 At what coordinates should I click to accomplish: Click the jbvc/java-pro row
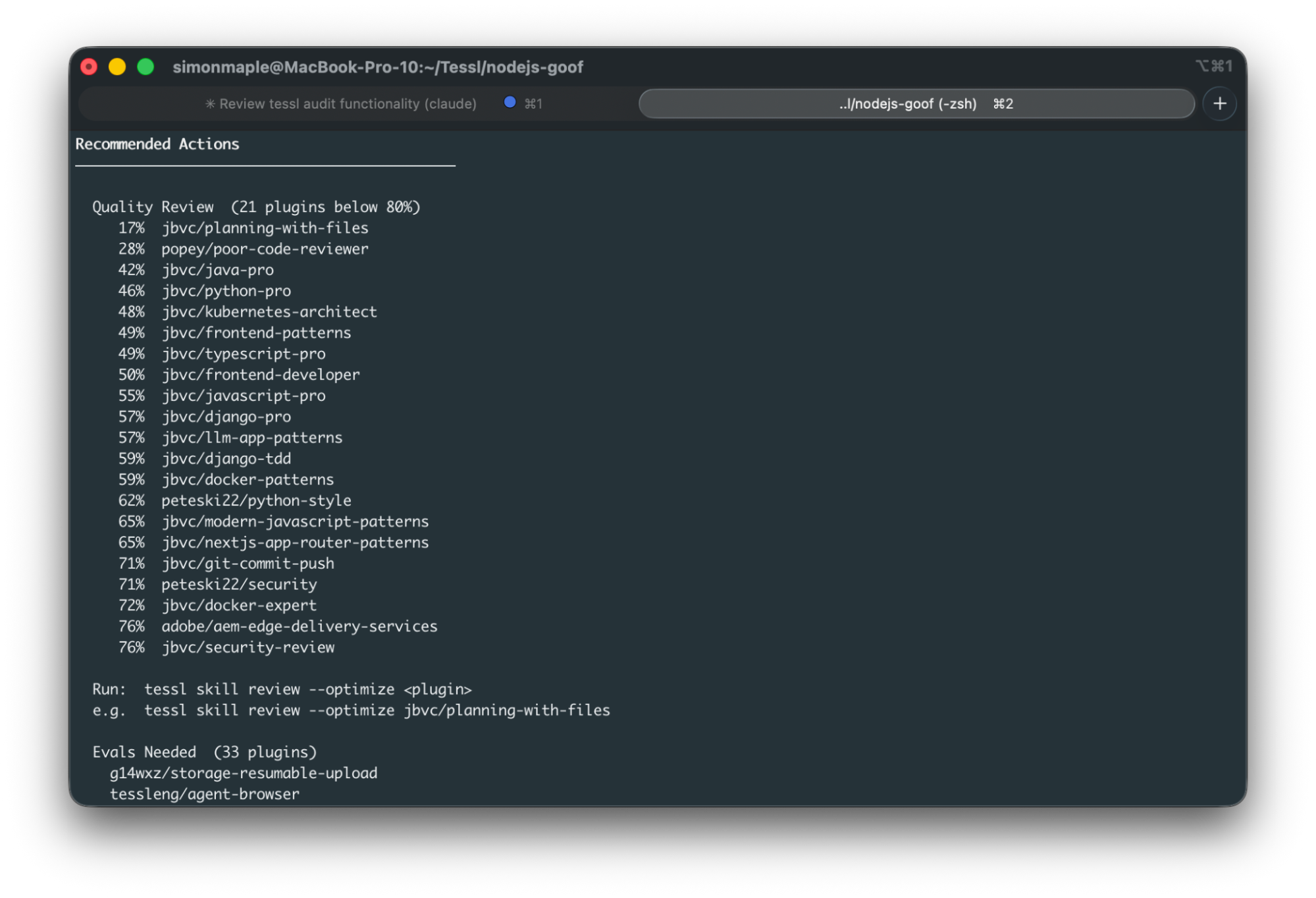pyautogui.click(x=196, y=270)
